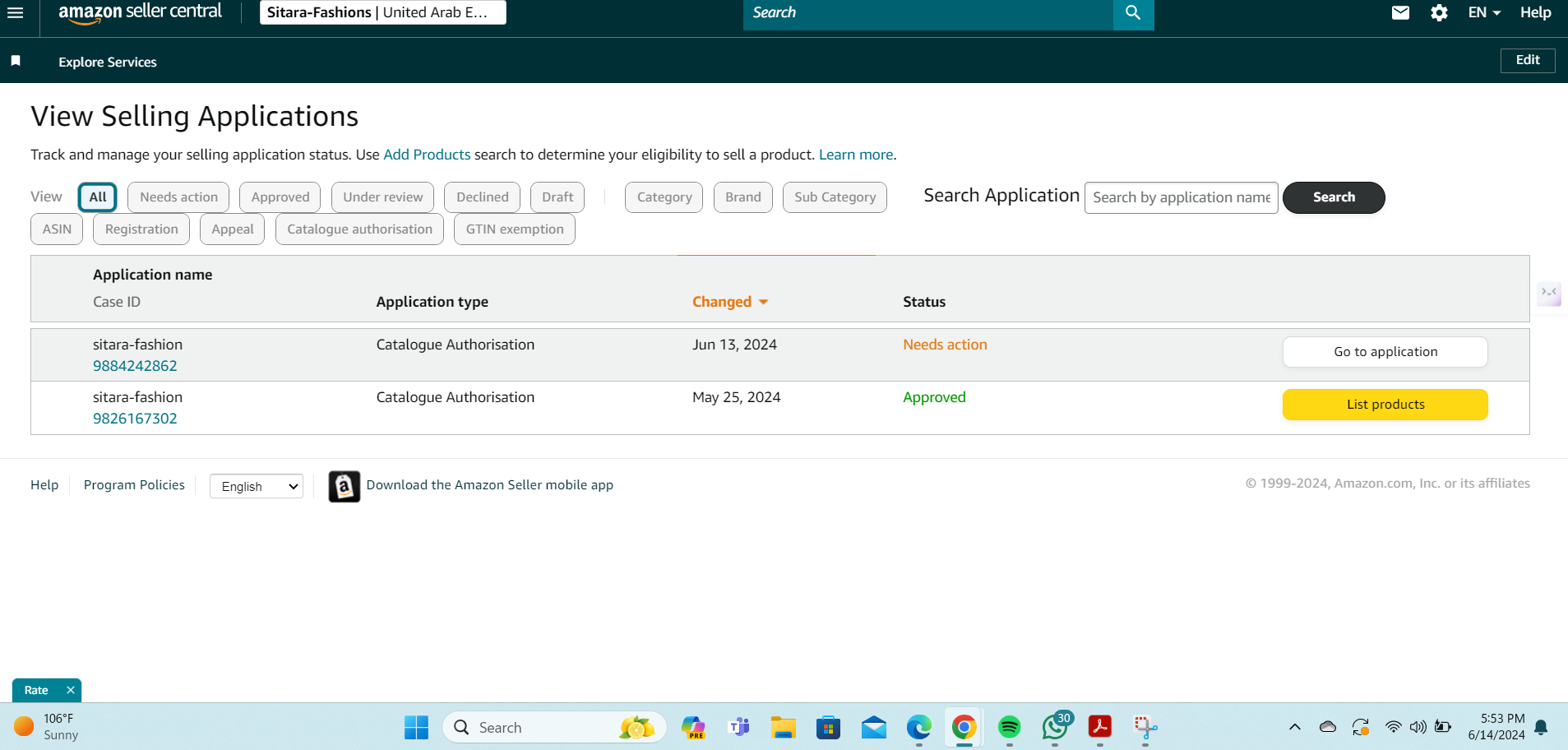This screenshot has width=1568, height=750.
Task: Sort by the Changed column
Action: 730,302
